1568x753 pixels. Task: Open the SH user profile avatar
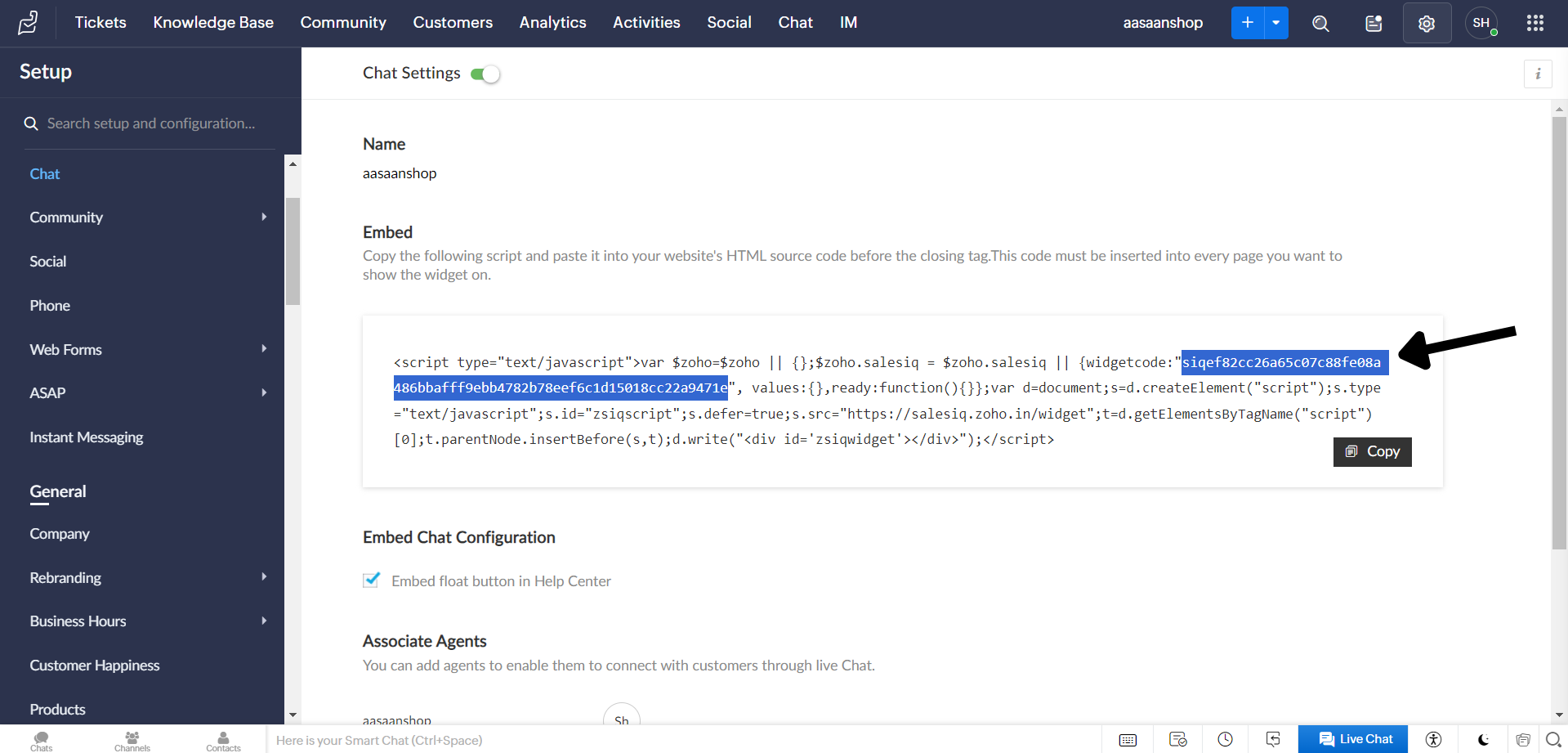tap(1481, 23)
